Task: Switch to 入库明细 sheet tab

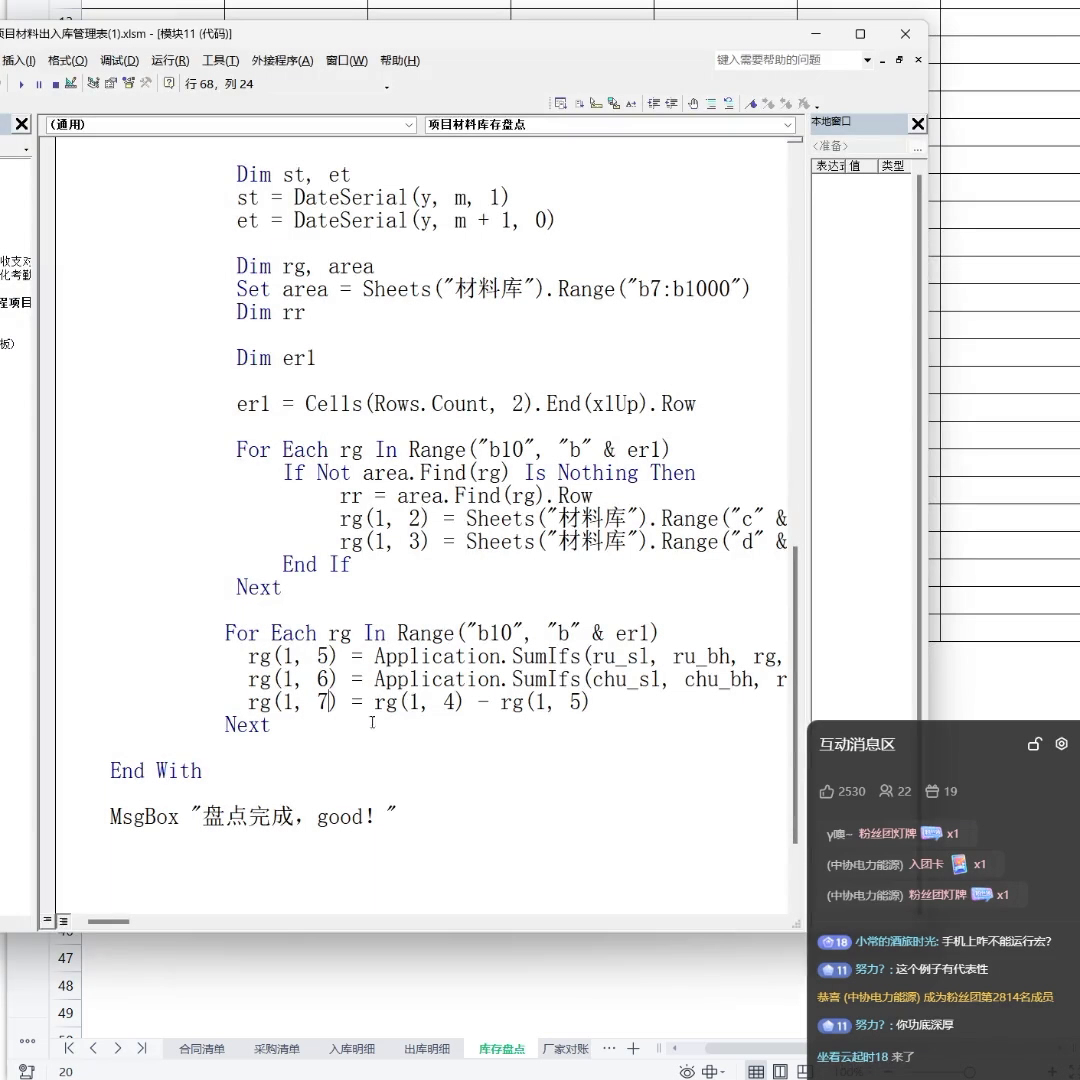Action: click(x=352, y=1048)
